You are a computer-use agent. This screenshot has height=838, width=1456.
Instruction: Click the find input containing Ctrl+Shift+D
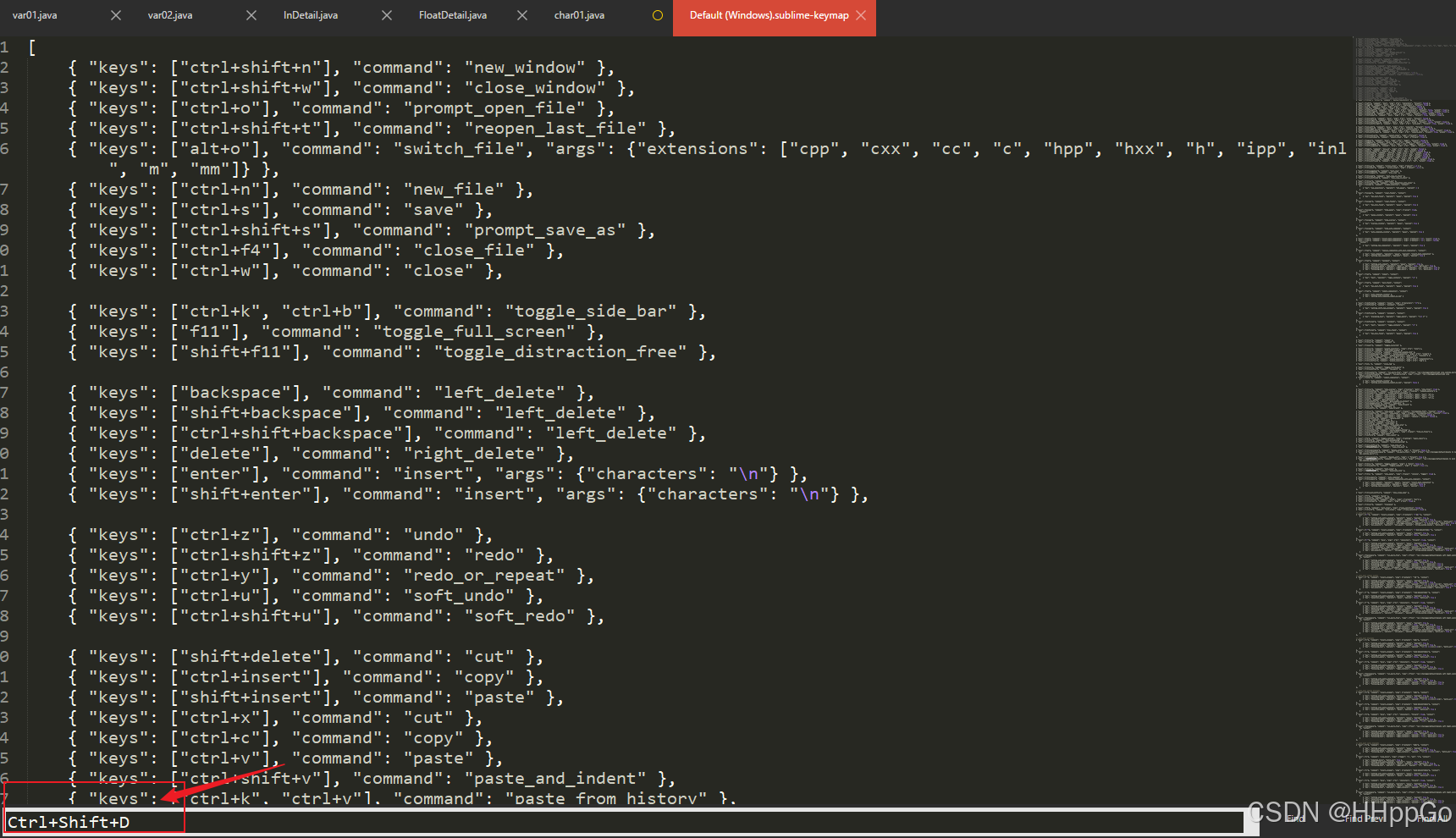[x=625, y=823]
